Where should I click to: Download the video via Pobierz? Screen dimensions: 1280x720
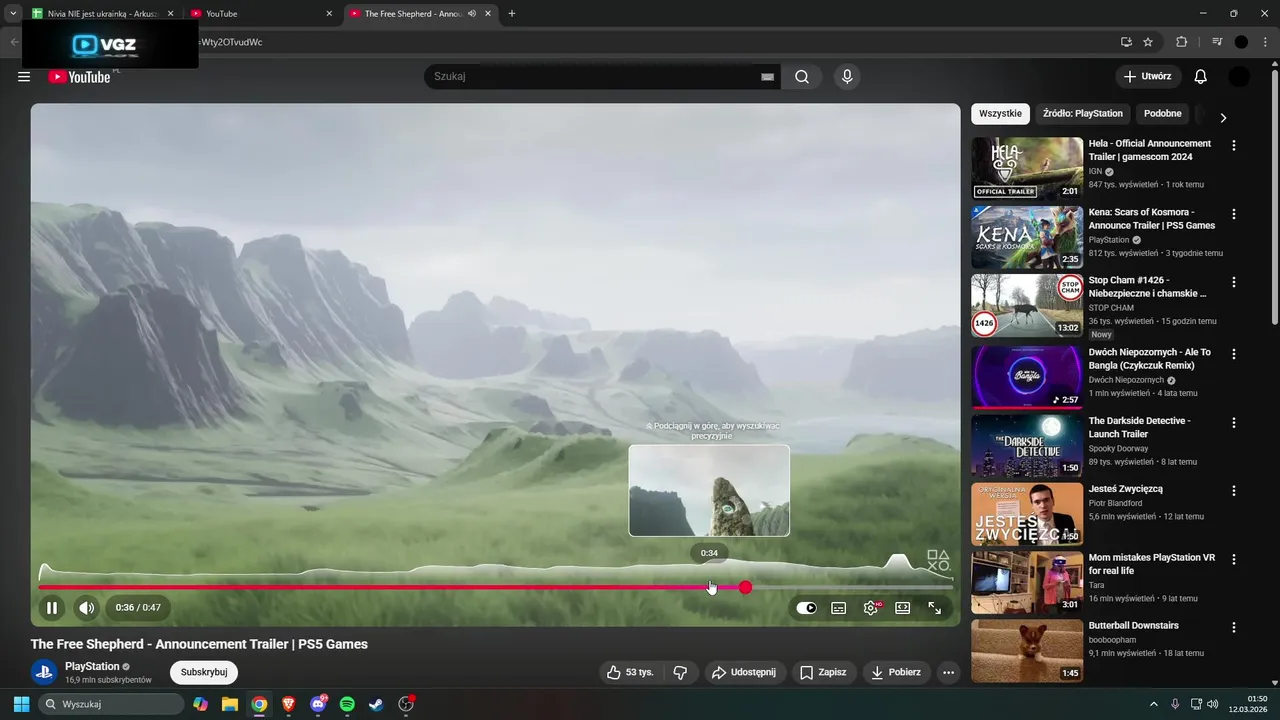click(x=896, y=672)
